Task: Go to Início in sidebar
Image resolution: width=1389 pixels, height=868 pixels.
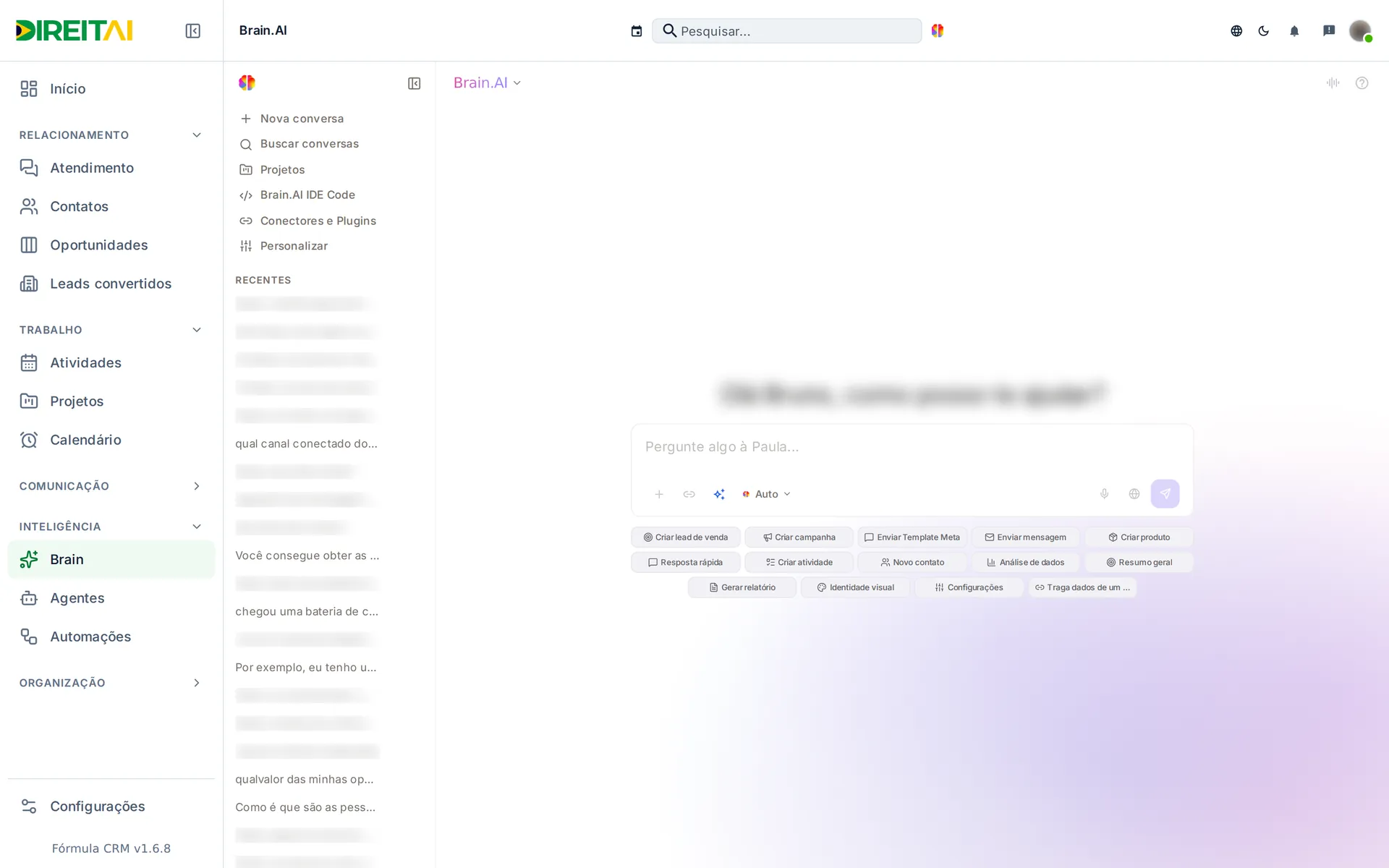Action: tap(111, 89)
